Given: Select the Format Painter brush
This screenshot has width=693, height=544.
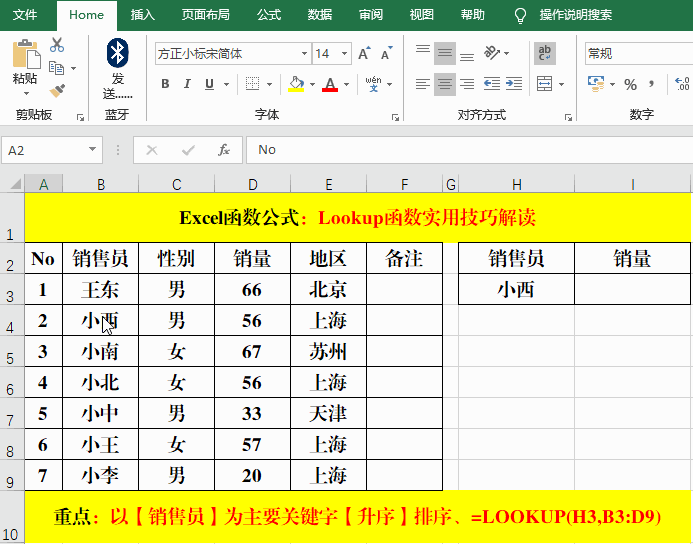Looking at the screenshot, I should (56, 89).
